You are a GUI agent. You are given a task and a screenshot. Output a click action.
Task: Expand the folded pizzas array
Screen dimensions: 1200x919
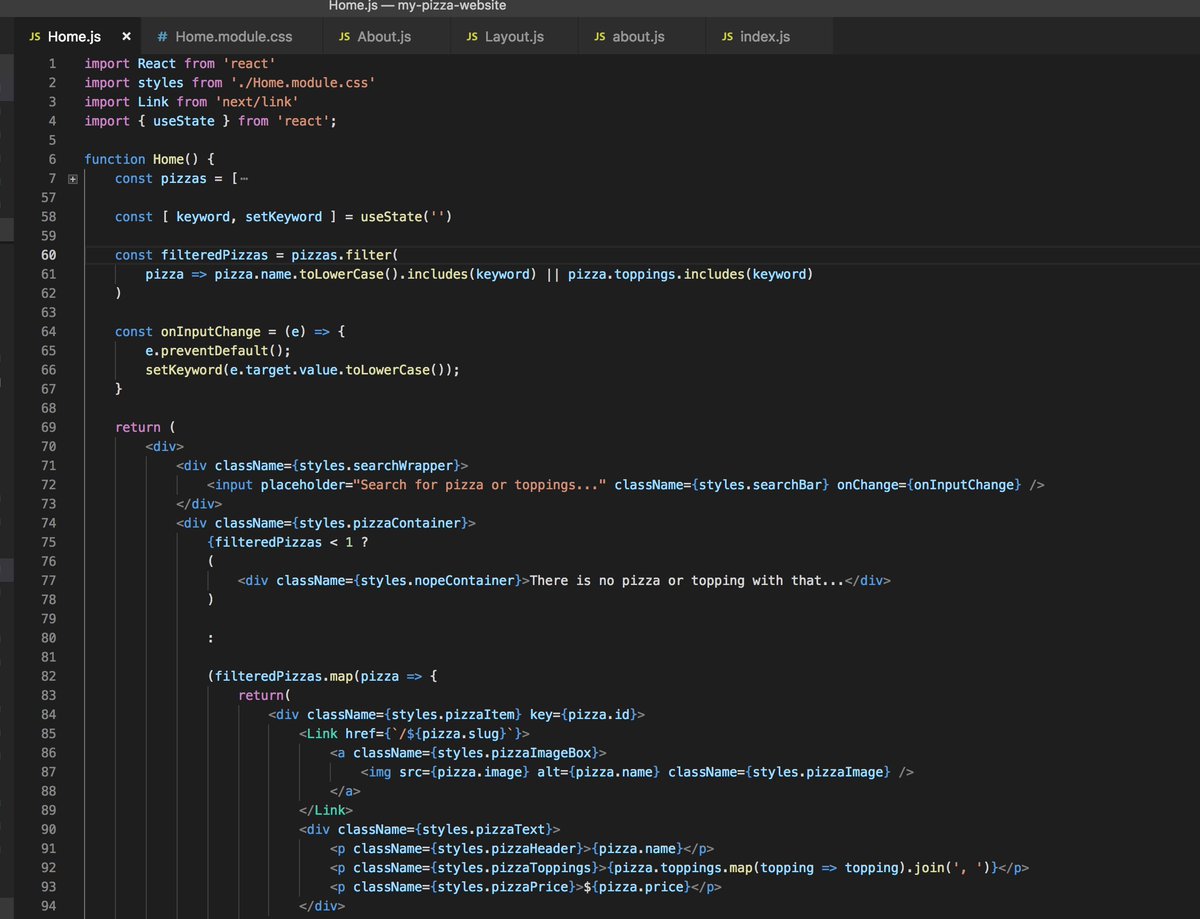(72, 179)
